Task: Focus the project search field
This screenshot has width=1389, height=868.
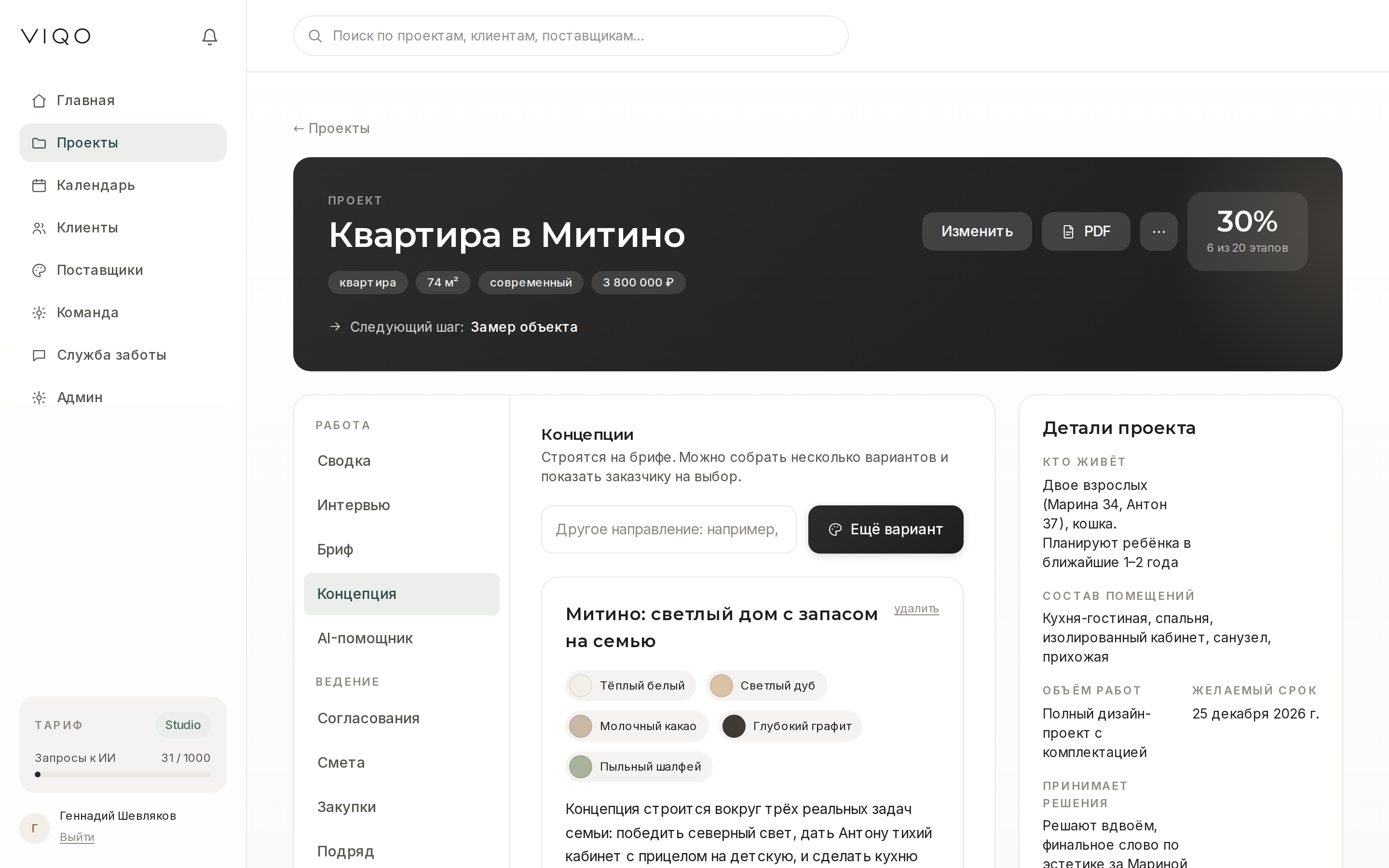Action: (571, 36)
